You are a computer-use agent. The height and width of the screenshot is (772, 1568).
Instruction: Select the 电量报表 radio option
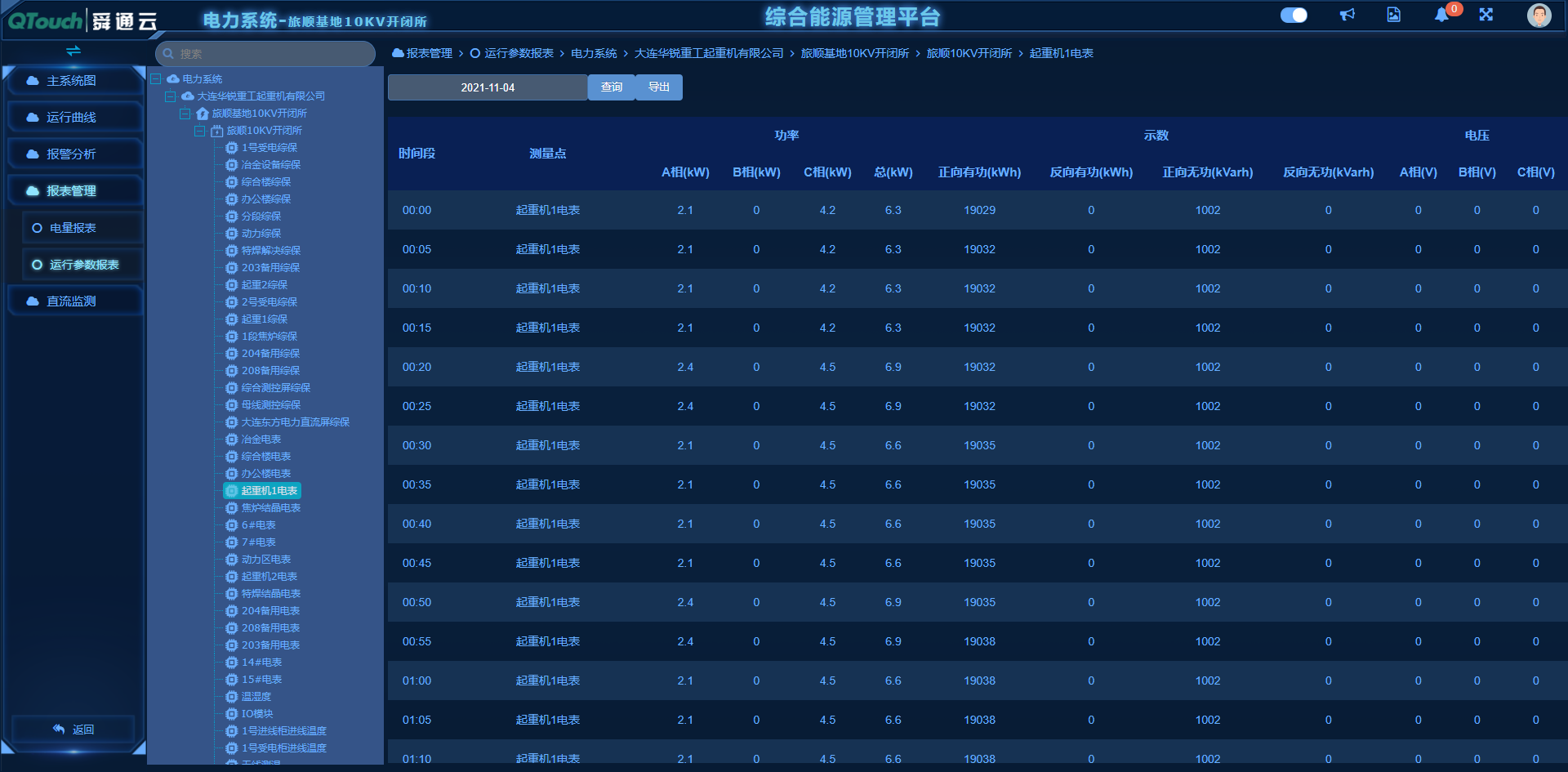pos(37,228)
